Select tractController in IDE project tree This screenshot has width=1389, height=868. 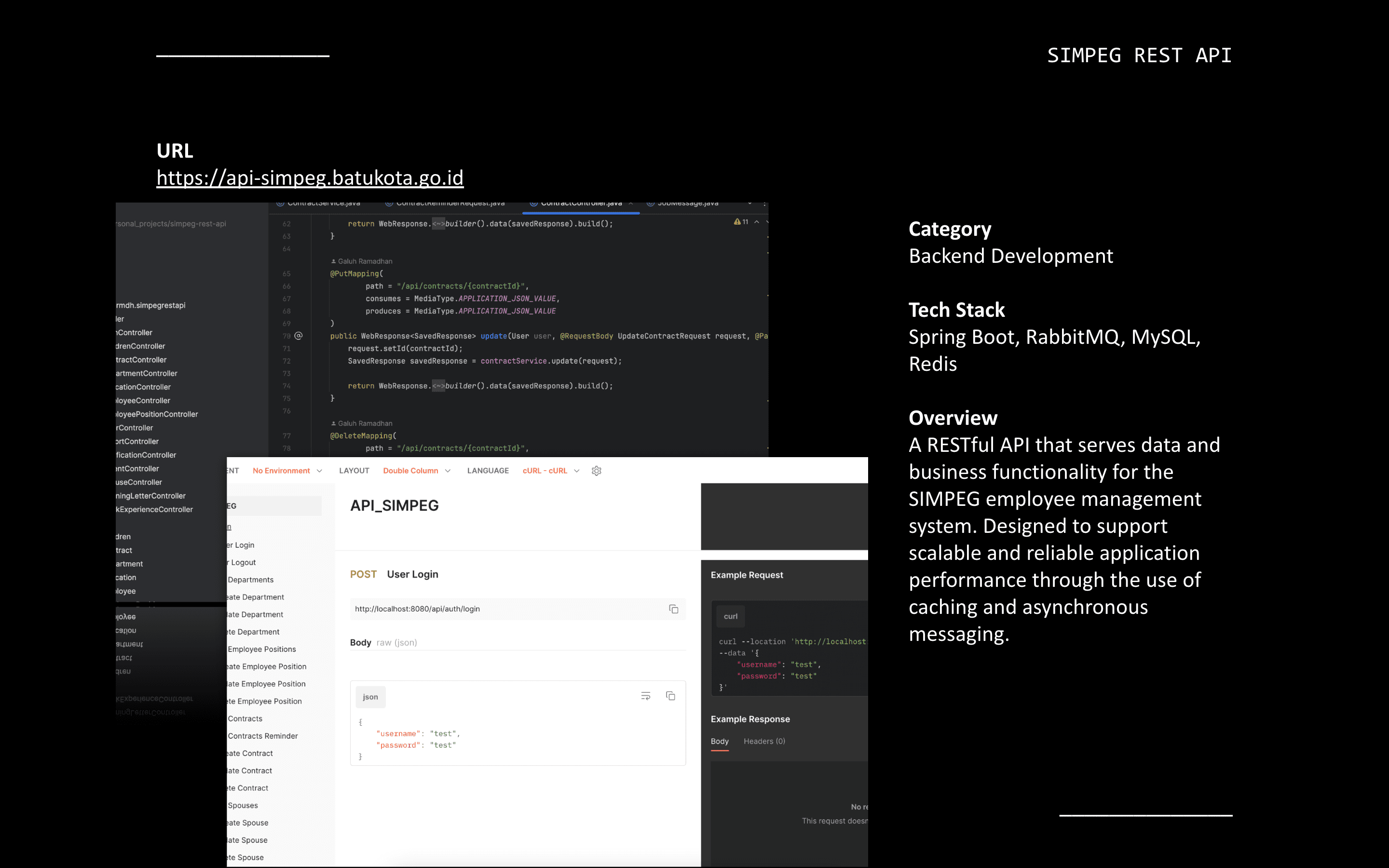click(141, 359)
